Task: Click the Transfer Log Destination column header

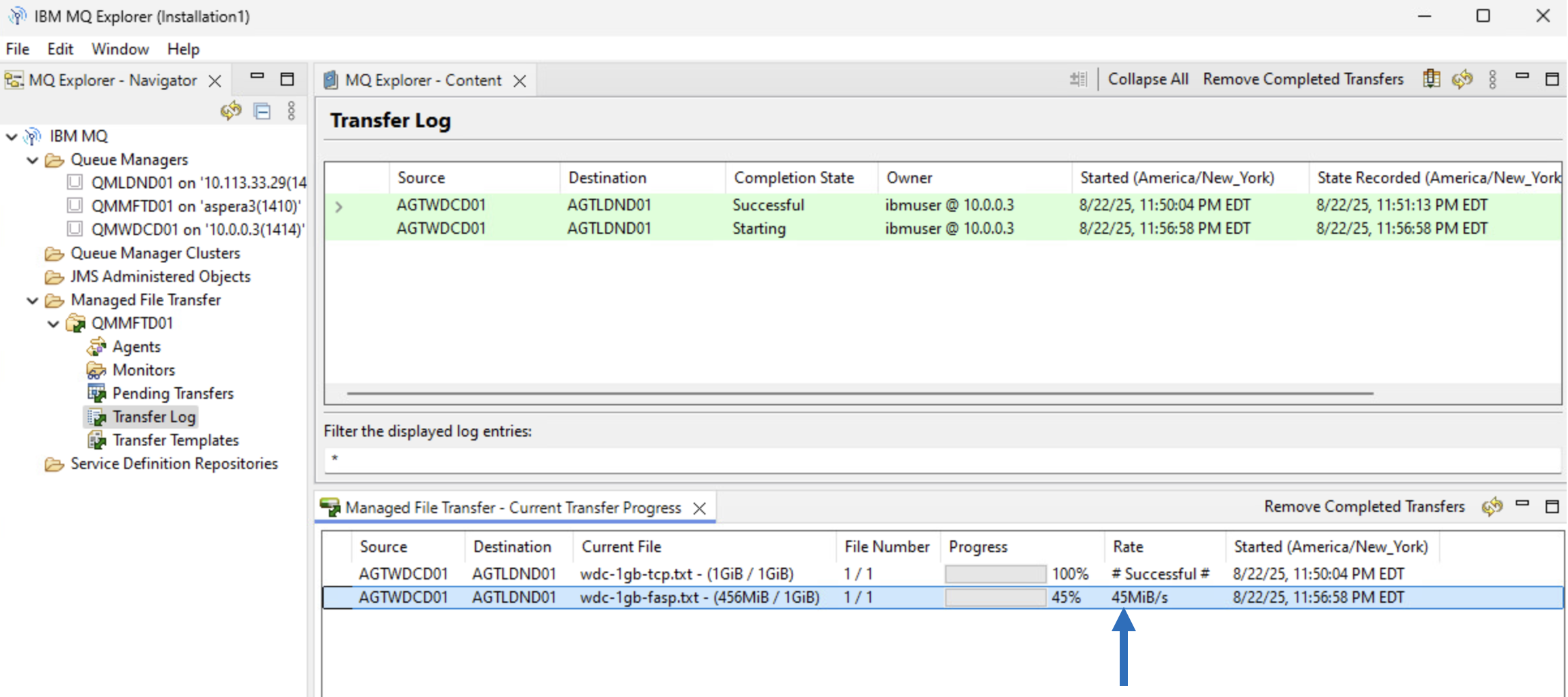Action: tap(642, 178)
